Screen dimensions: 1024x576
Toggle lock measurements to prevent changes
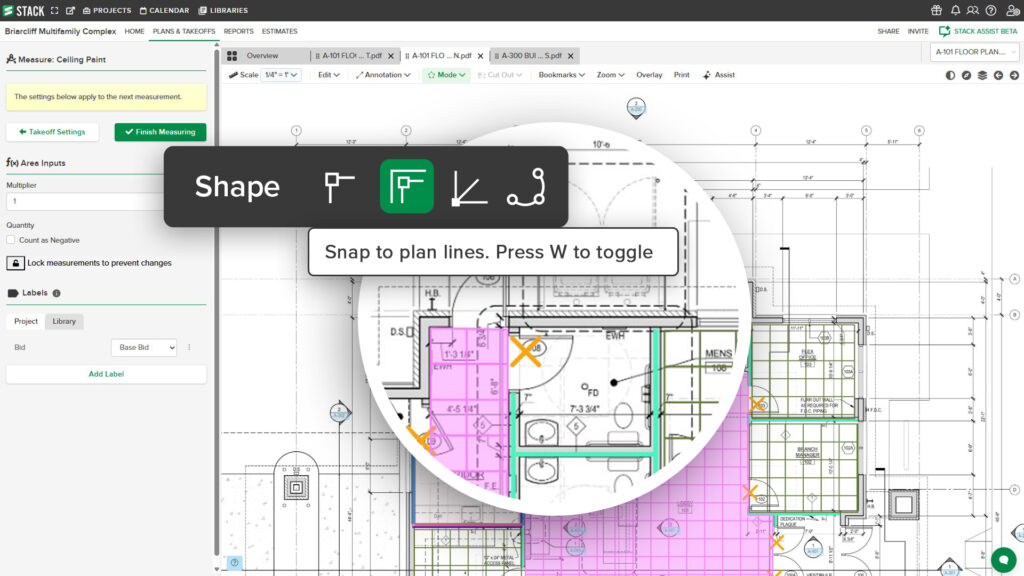(14, 261)
